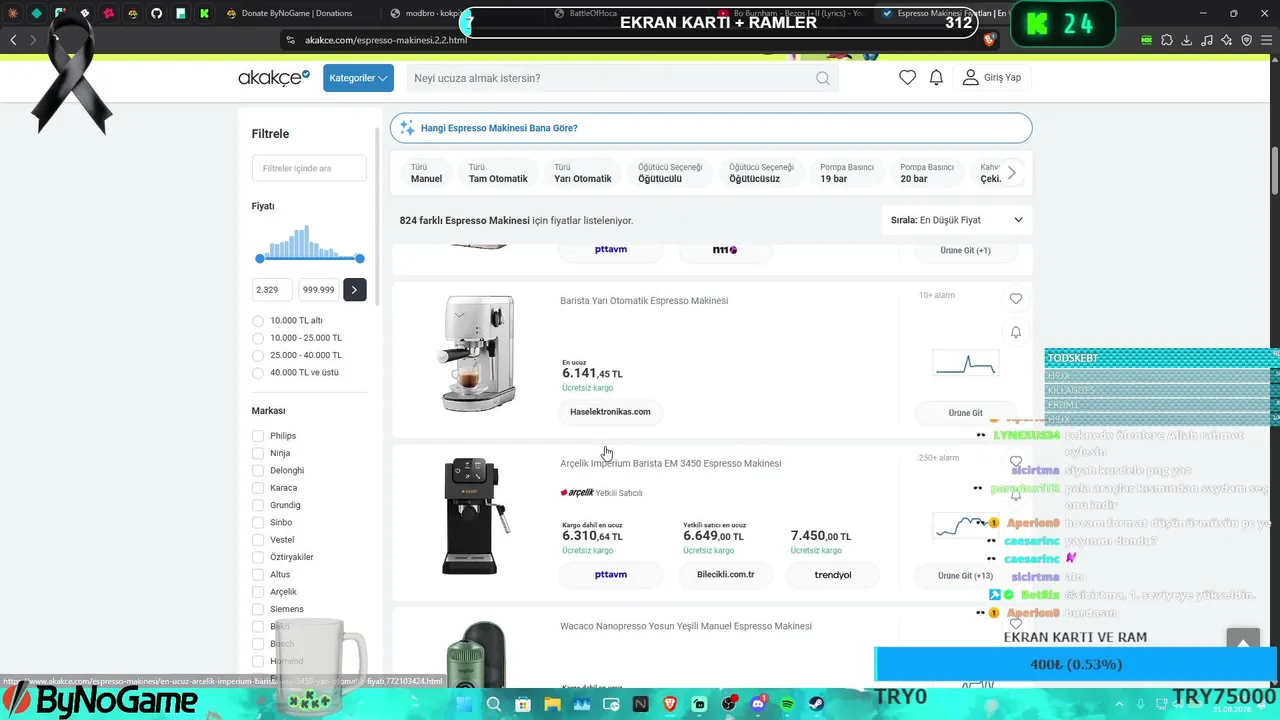Open the notifications bell in site header
The image size is (1280, 720).
[936, 78]
